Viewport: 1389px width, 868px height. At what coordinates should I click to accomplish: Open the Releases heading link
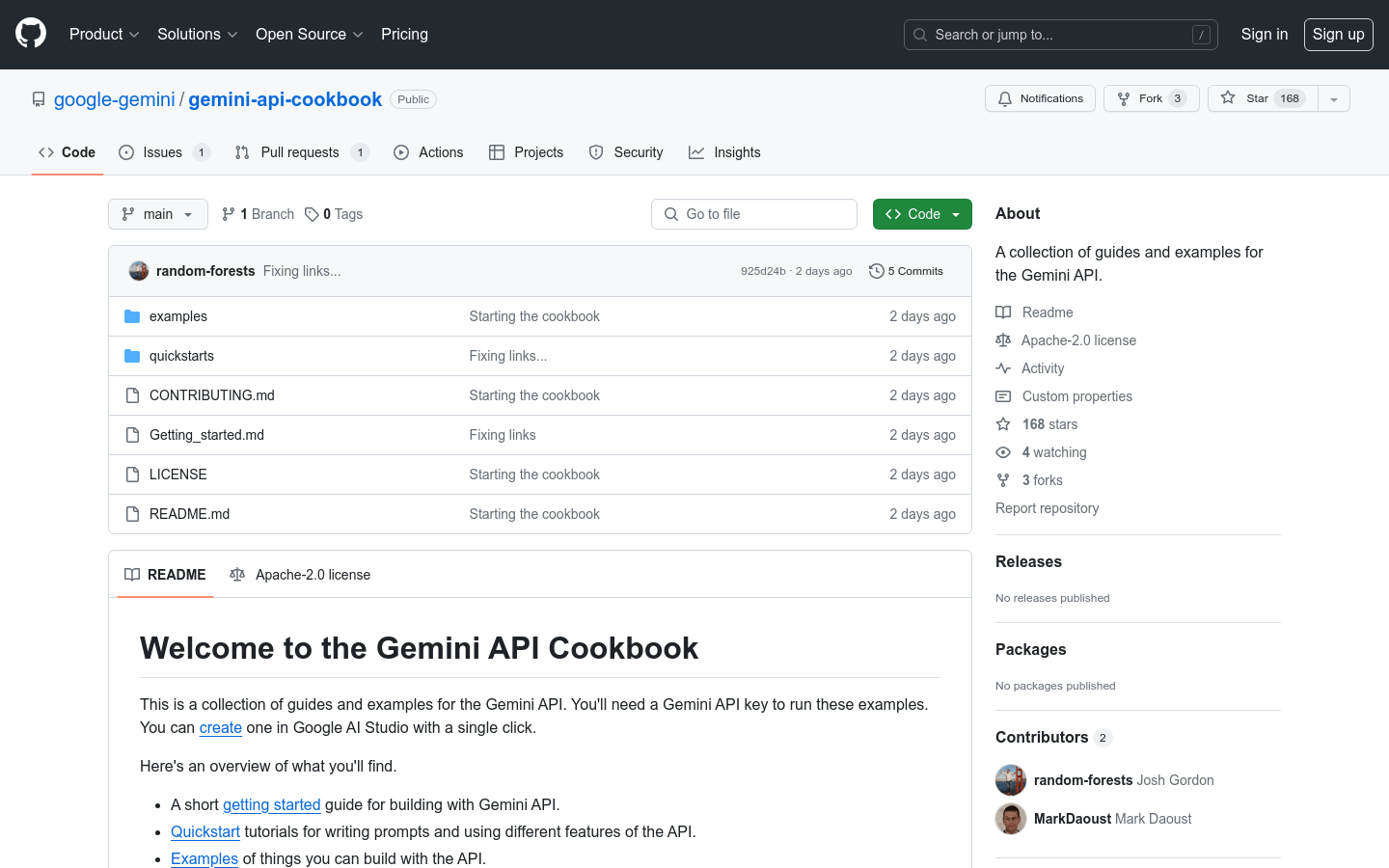pos(1028,561)
